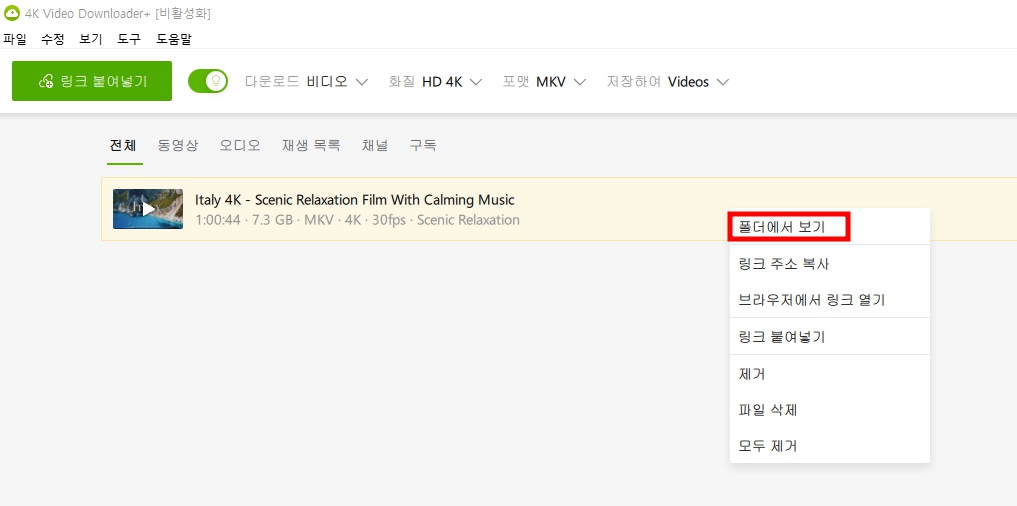Open the 포맷 MKV format dropdown
Screen dimensions: 1017x506
tap(544, 82)
